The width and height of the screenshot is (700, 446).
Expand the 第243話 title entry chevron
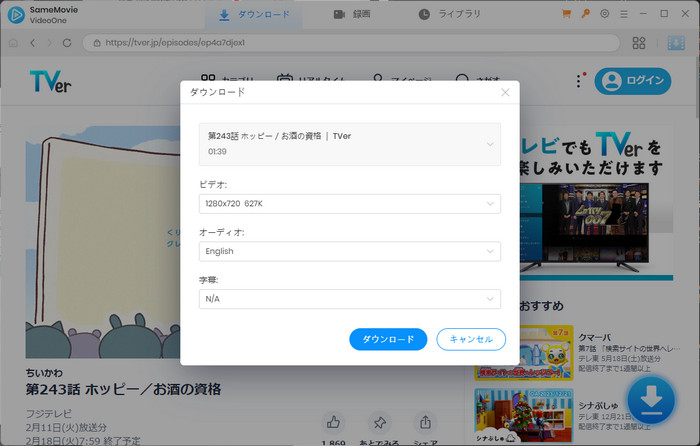click(x=490, y=144)
